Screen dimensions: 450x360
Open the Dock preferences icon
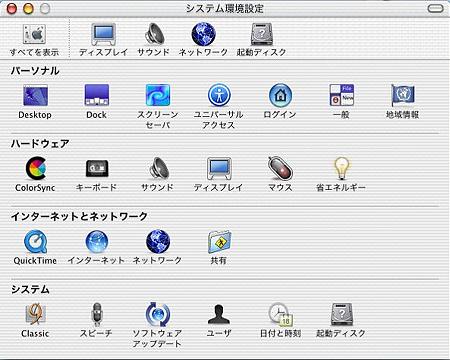pos(97,95)
